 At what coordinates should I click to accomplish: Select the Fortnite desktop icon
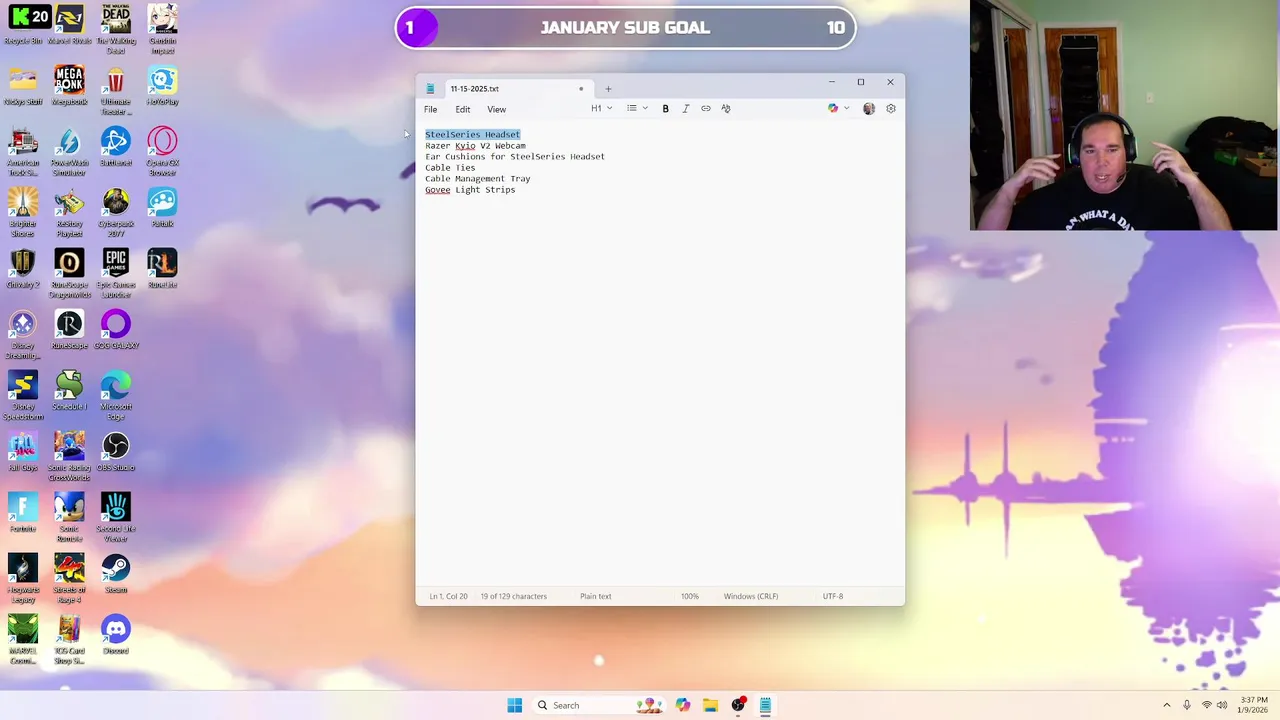[x=23, y=514]
